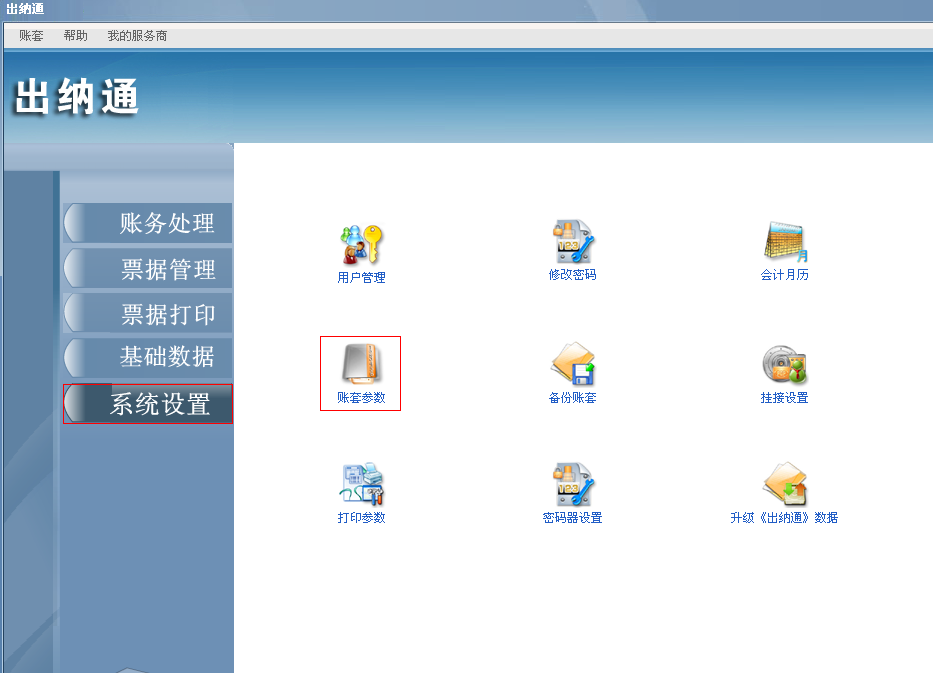Click the 会计月历 text label

pyautogui.click(x=784, y=274)
